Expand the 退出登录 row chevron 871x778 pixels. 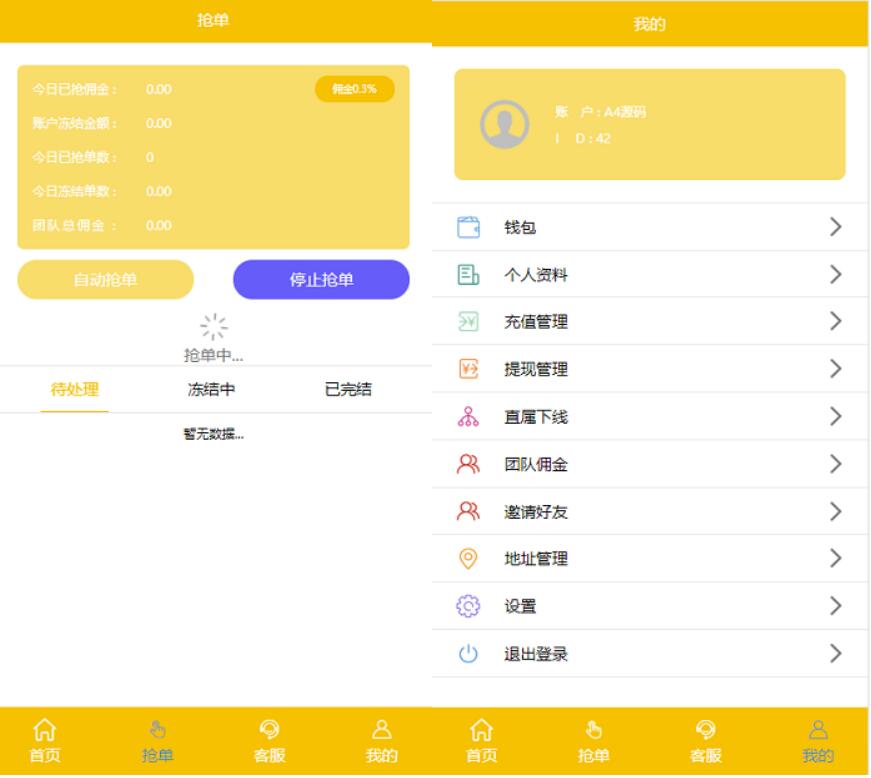click(835, 654)
